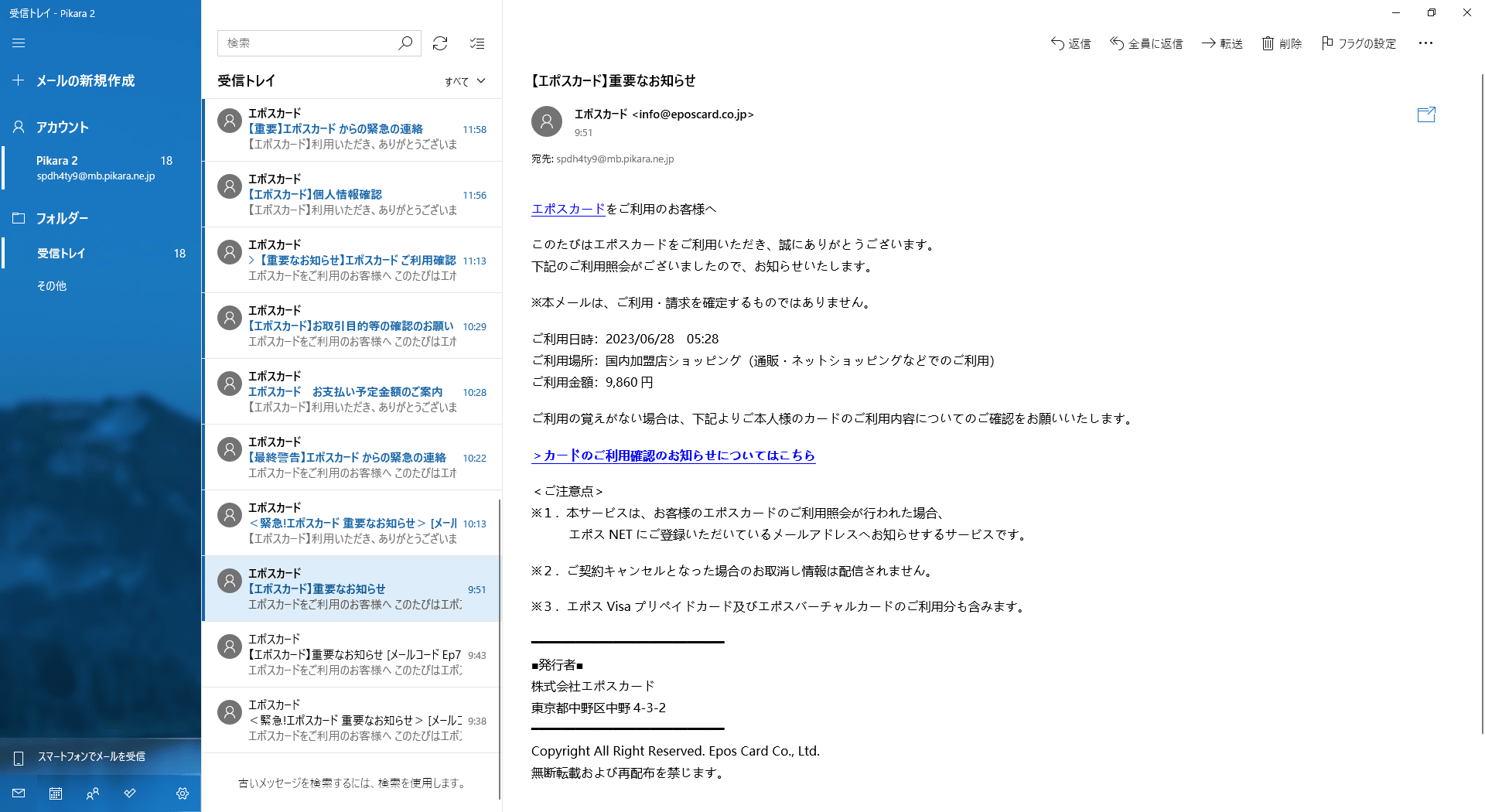The height and width of the screenshot is (812, 1485).
Task: Open mail settings gear
Action: pyautogui.click(x=183, y=793)
